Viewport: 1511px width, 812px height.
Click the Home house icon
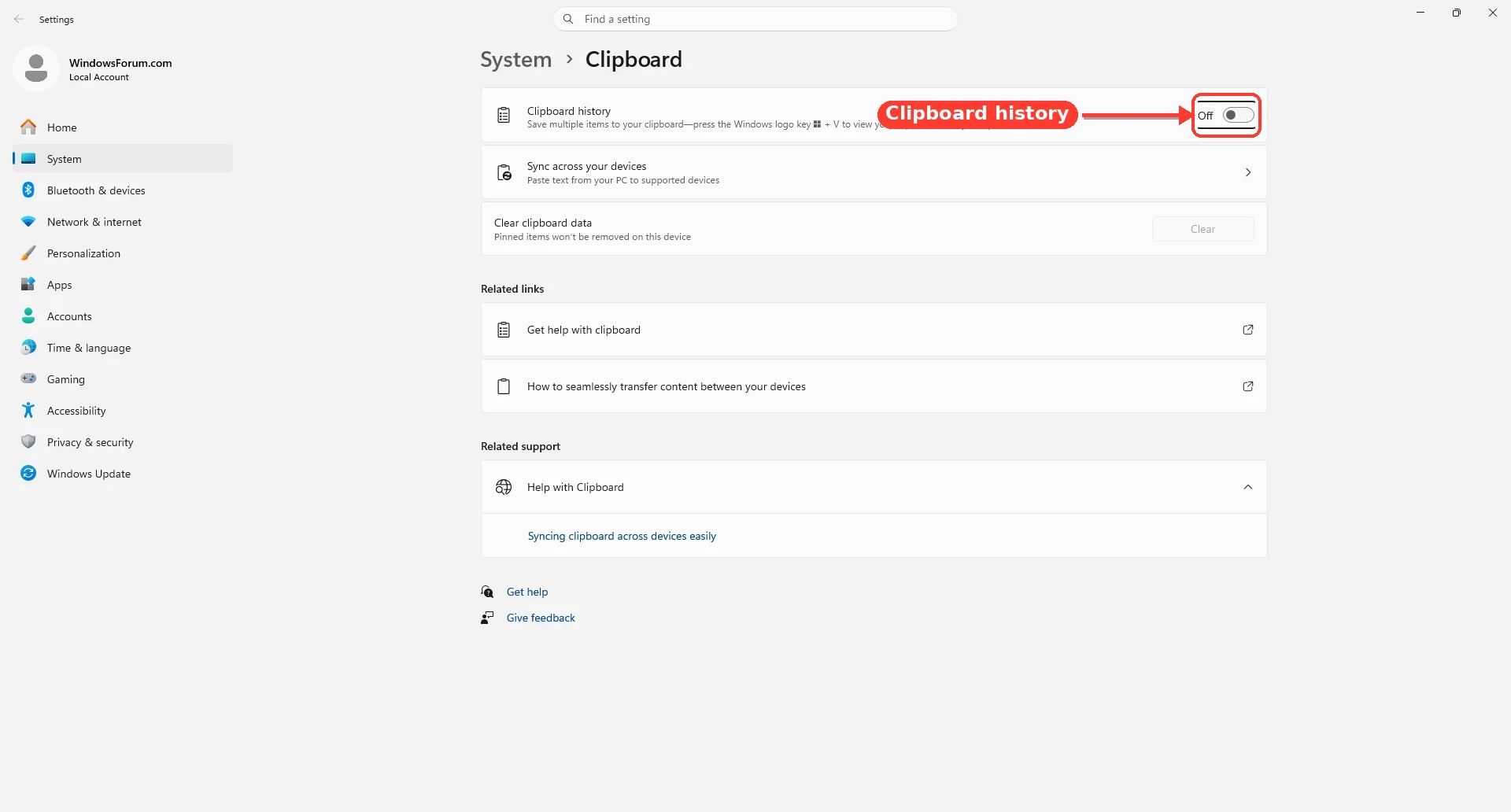(28, 127)
